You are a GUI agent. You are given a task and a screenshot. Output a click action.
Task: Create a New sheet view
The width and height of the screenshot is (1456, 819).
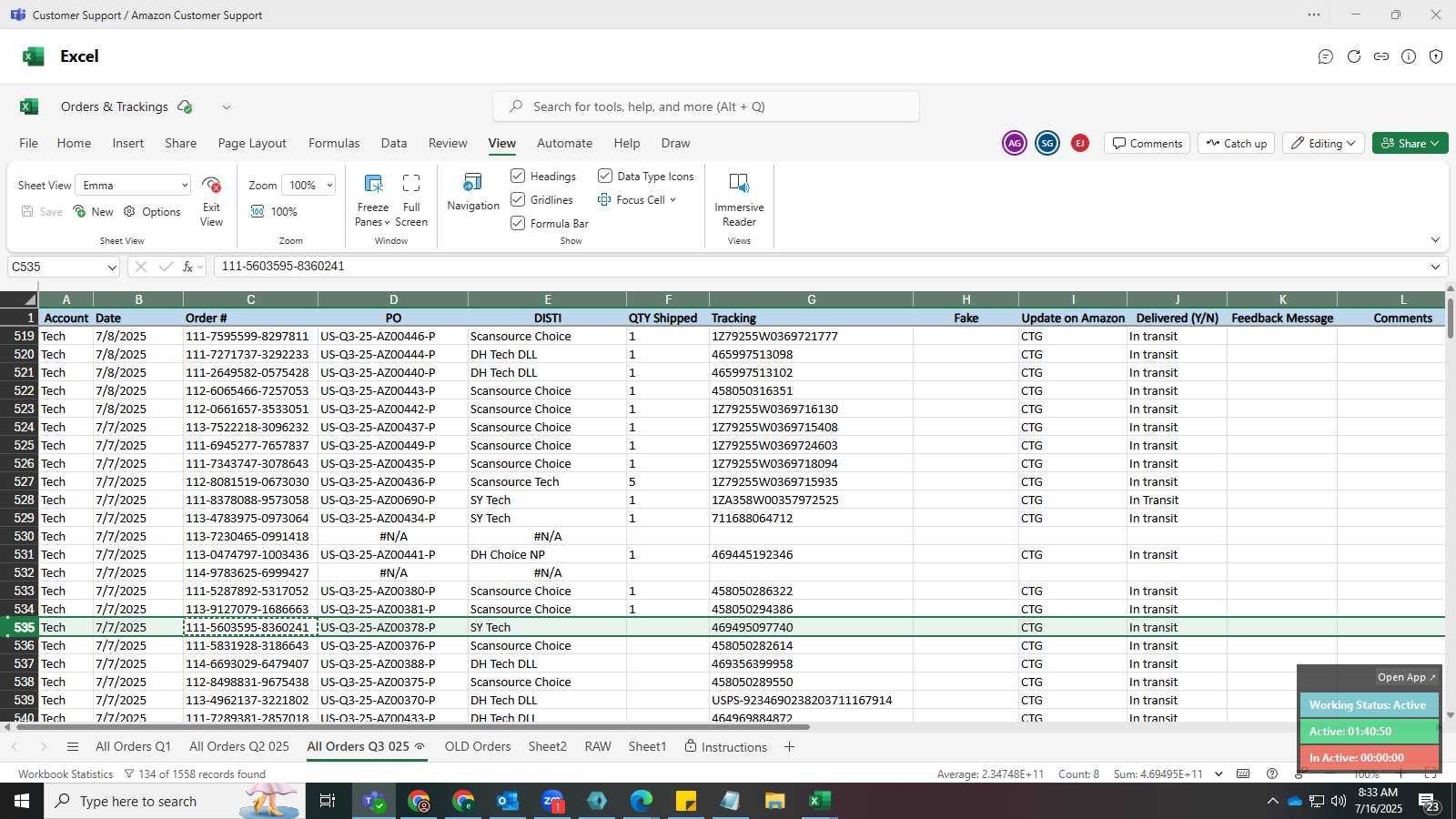point(93,211)
